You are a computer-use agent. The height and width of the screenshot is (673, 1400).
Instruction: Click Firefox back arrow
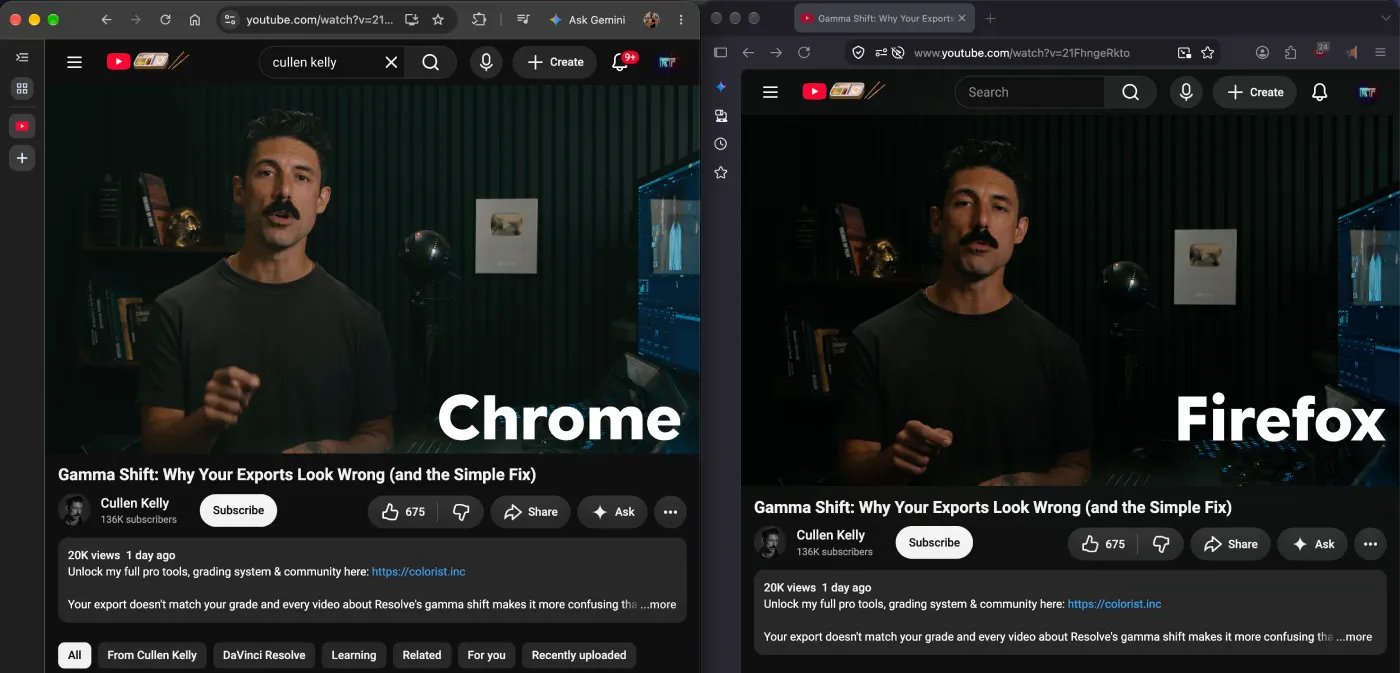(748, 52)
